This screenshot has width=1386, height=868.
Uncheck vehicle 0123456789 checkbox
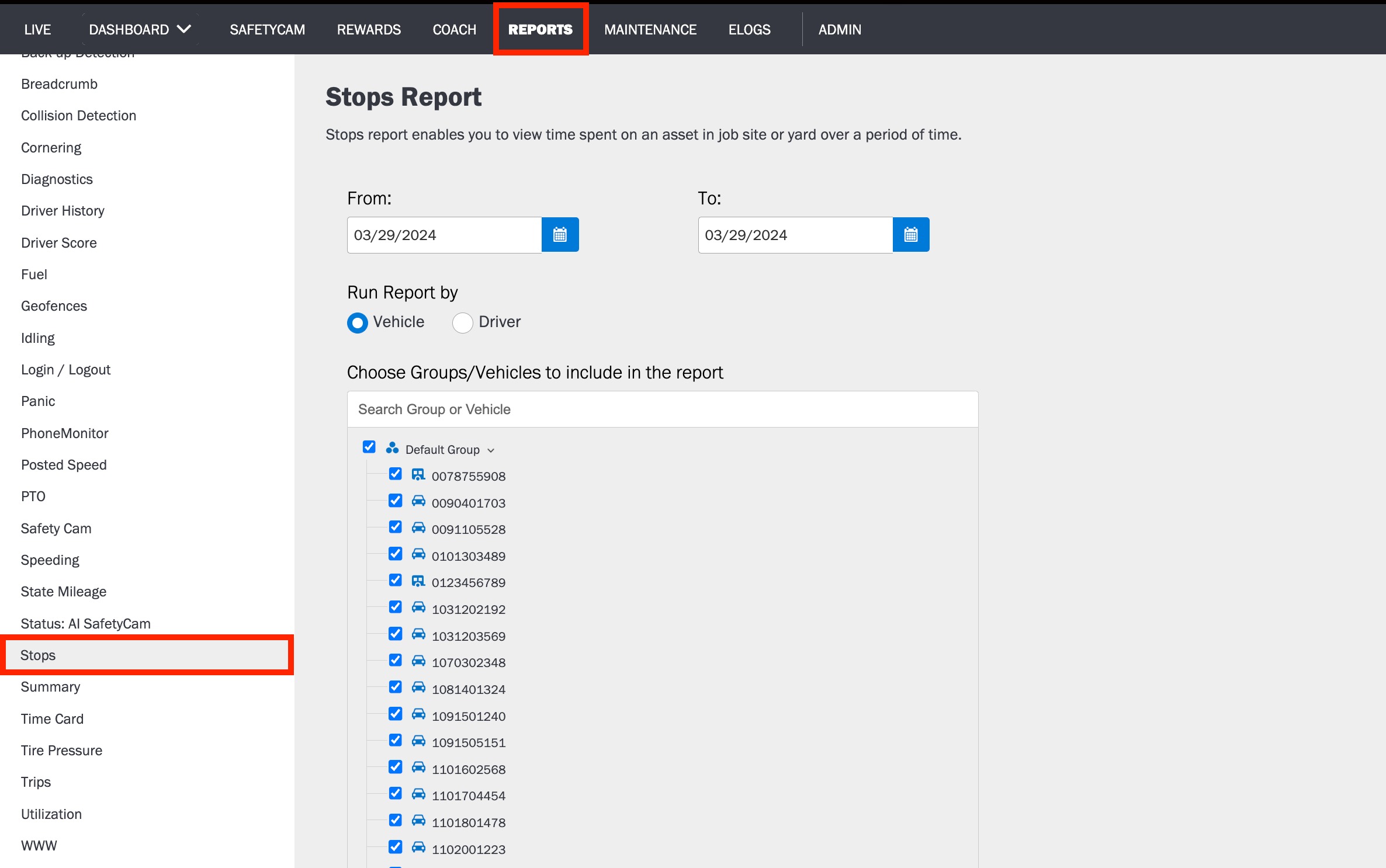point(396,580)
